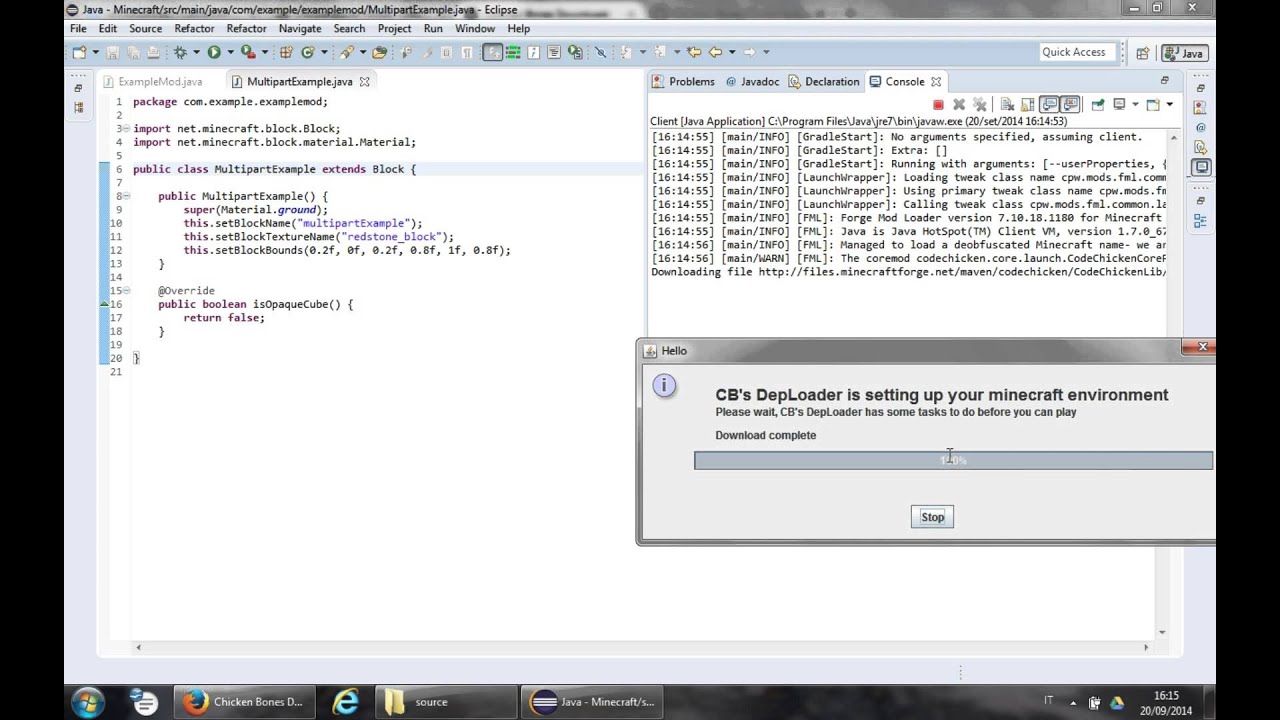Open the Open Console dropdown arrow
Screen dimensions: 1280x720
1169,104
